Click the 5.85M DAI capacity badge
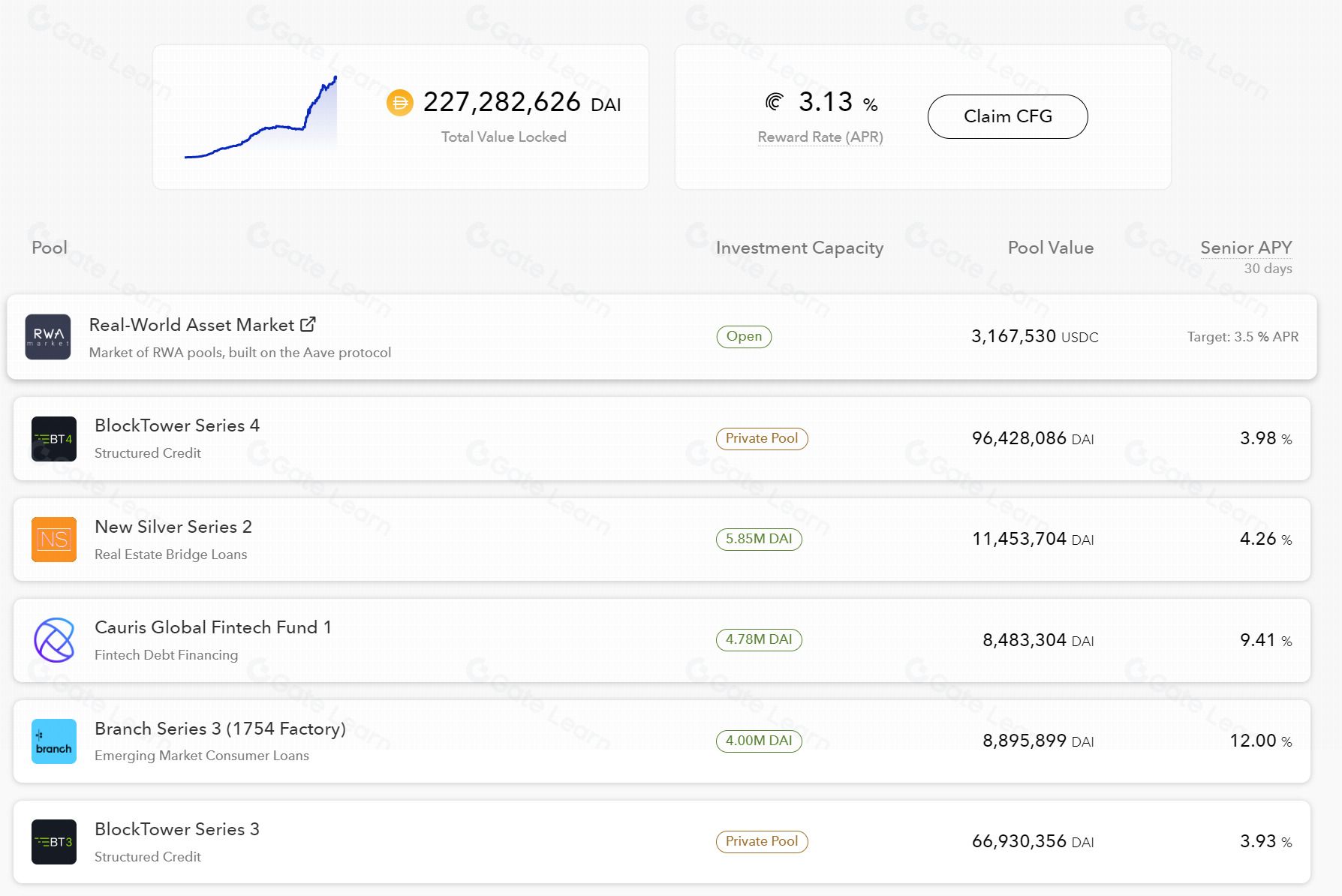Screen dimensions: 1342x896 click(759, 539)
